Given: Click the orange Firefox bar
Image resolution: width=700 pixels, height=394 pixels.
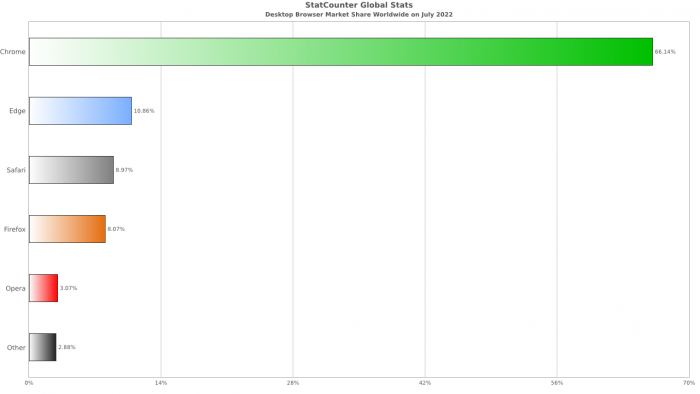Looking at the screenshot, I should (67, 229).
